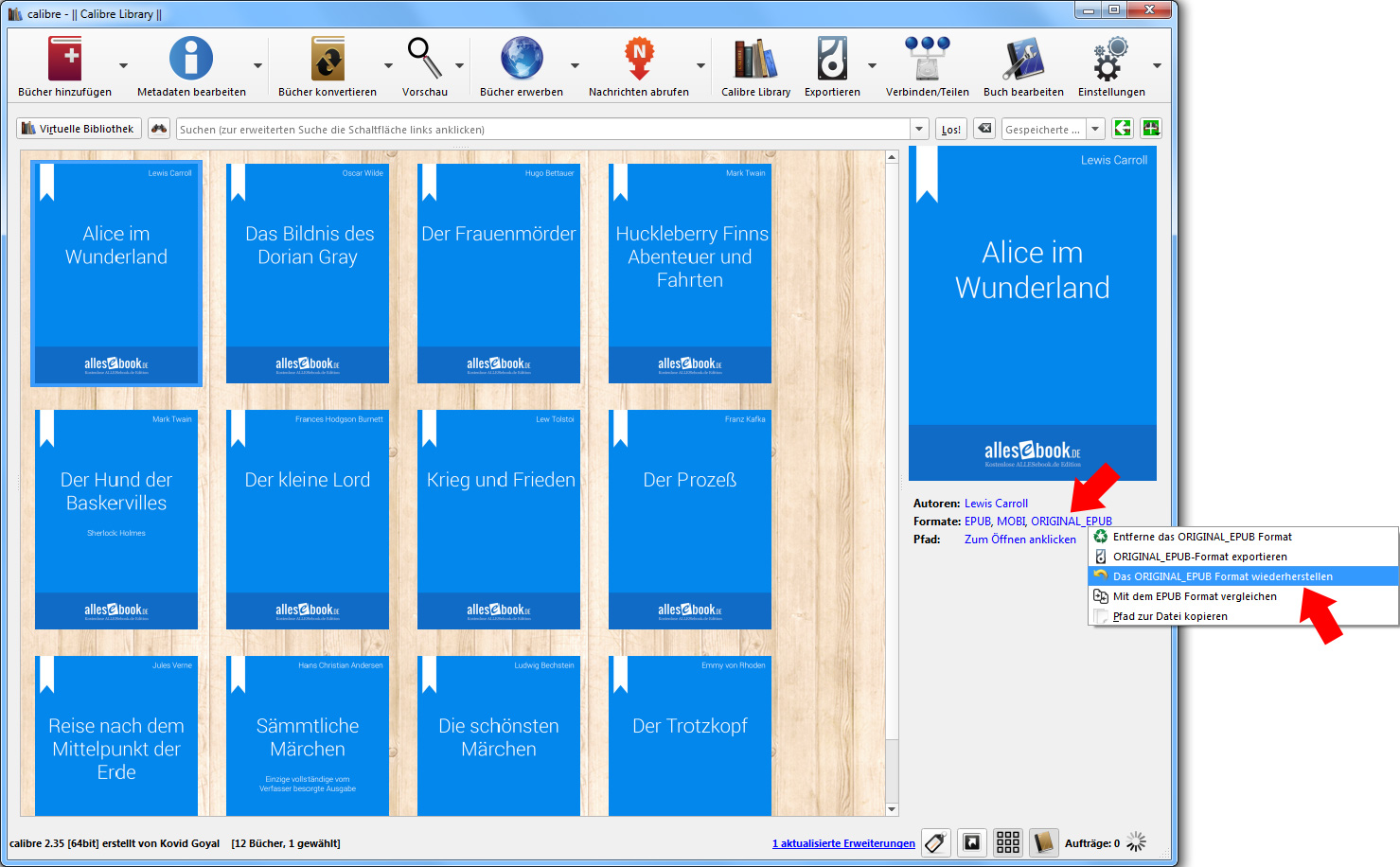Click Bücher konvertieren icon

coord(328,59)
